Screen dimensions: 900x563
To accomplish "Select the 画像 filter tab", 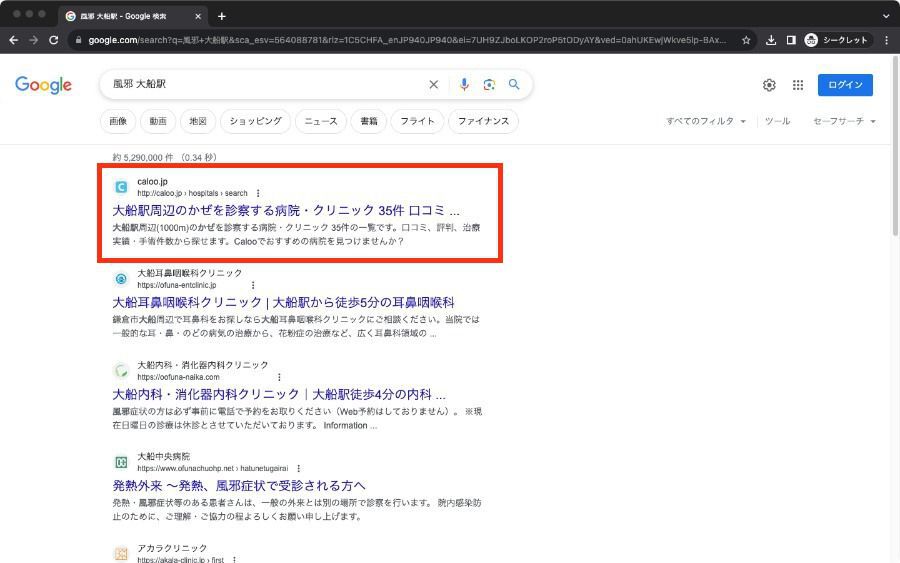I will 118,121.
